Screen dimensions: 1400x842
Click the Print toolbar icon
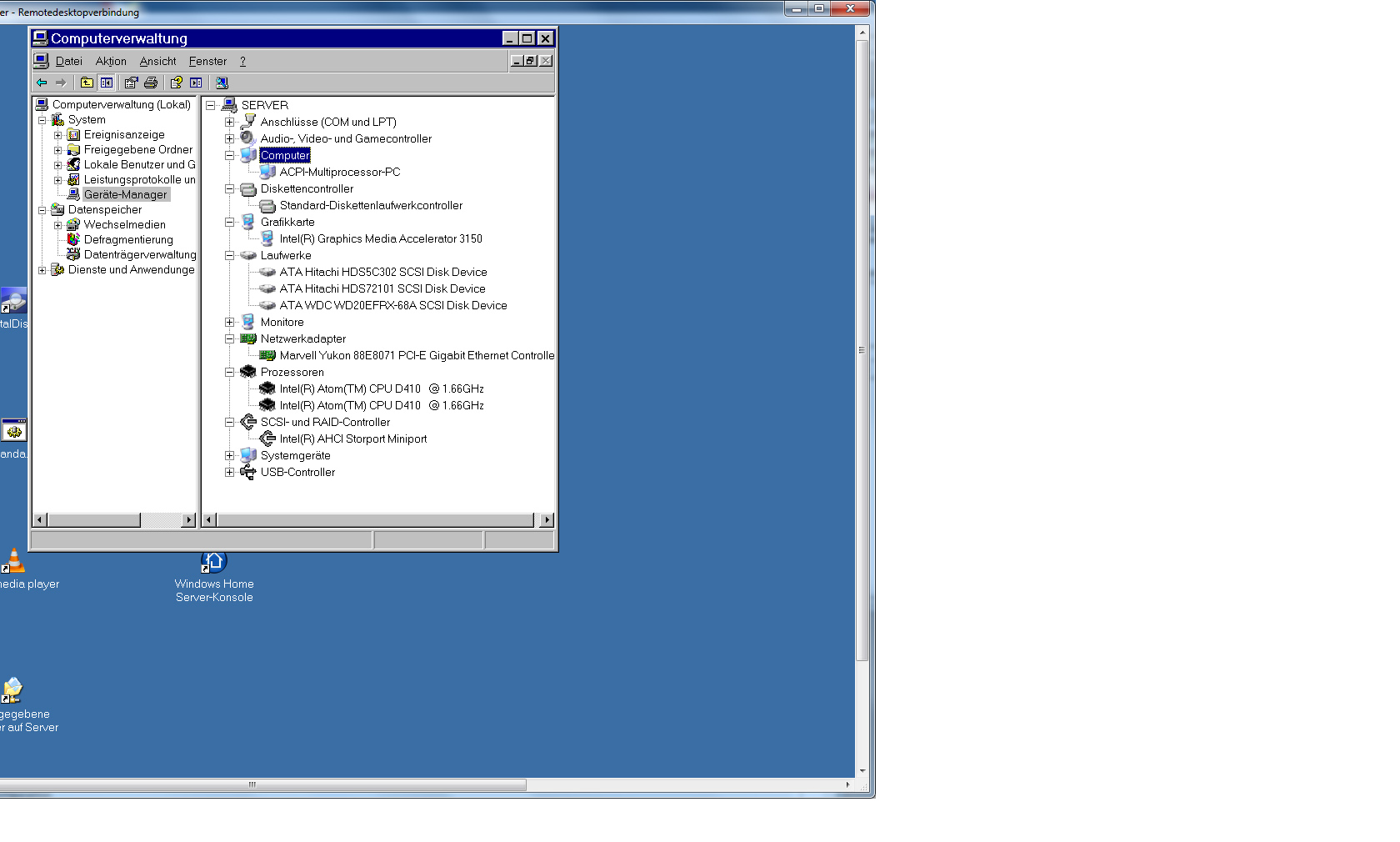[x=151, y=83]
